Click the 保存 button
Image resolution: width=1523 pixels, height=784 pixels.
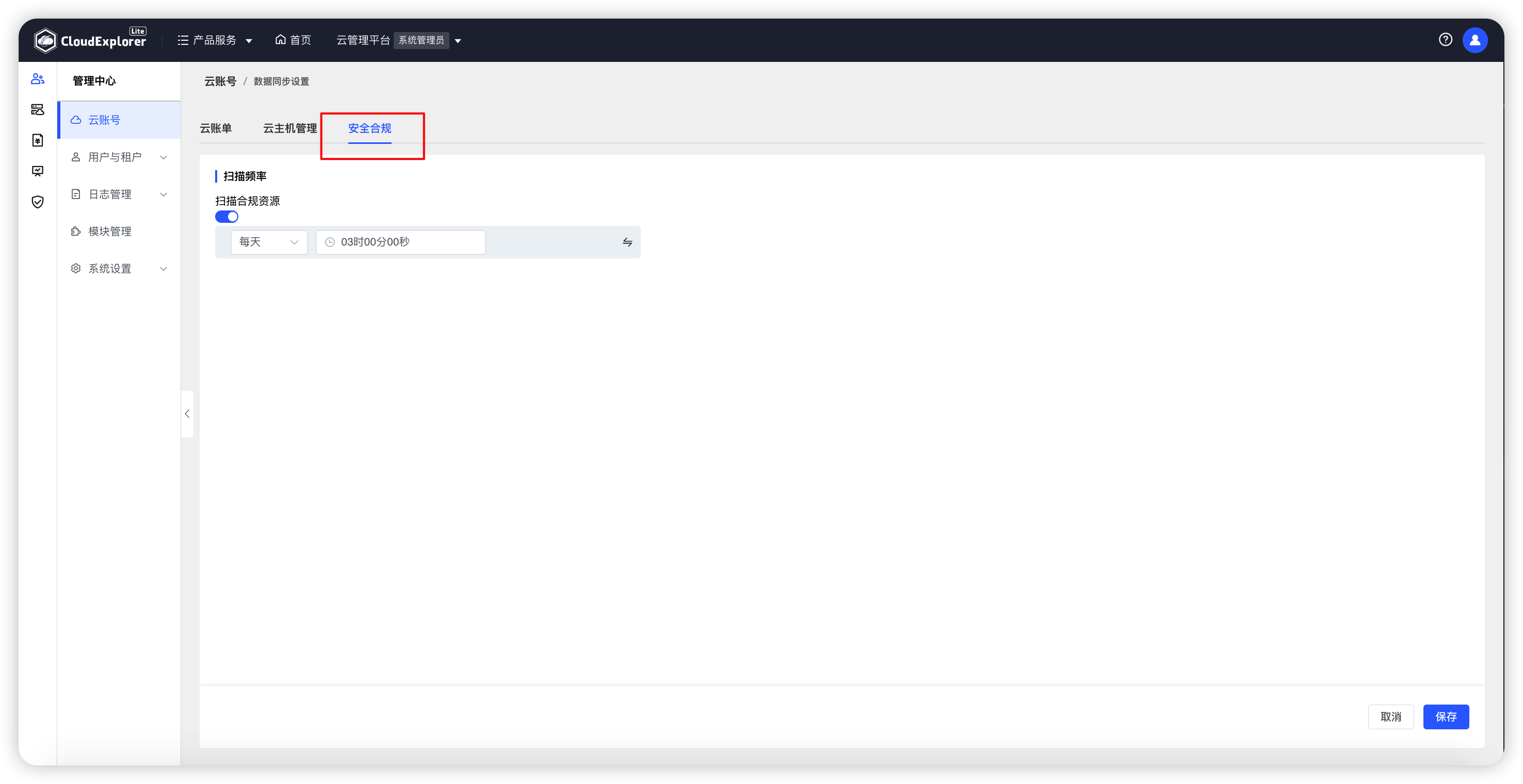pyautogui.click(x=1446, y=716)
